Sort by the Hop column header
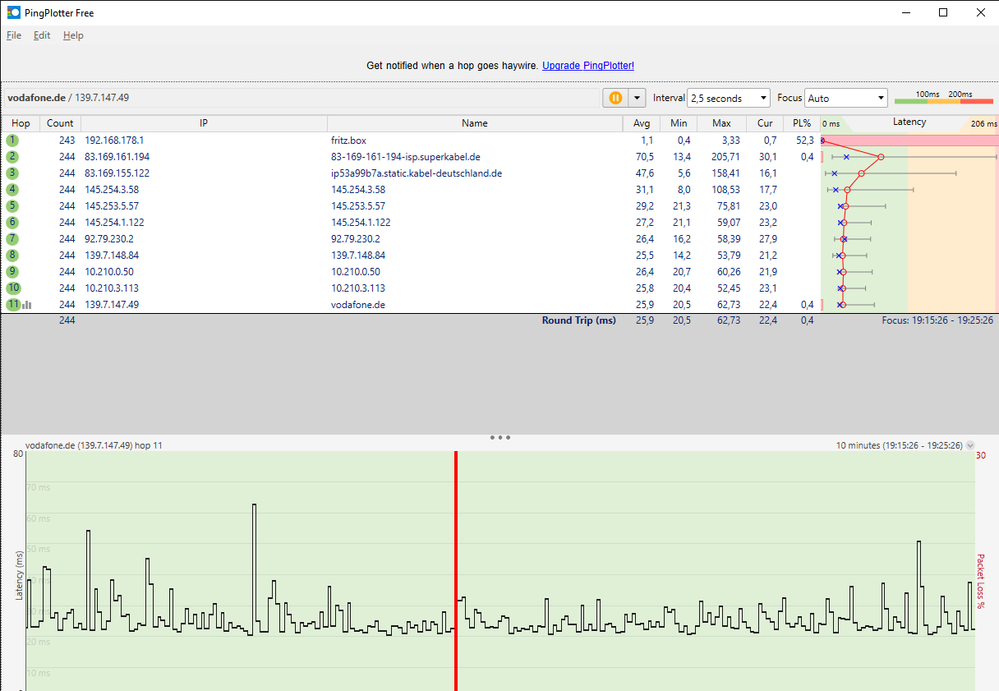This screenshot has height=691, width=999. pyautogui.click(x=20, y=124)
